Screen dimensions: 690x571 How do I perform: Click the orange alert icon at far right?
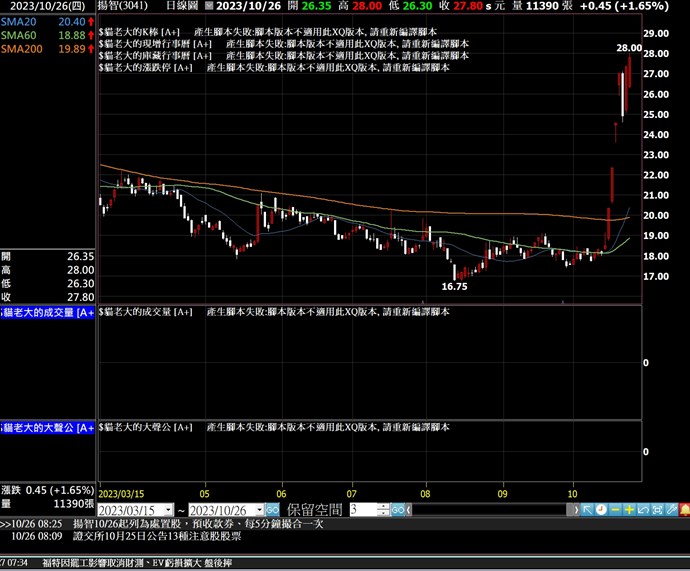[684, 509]
